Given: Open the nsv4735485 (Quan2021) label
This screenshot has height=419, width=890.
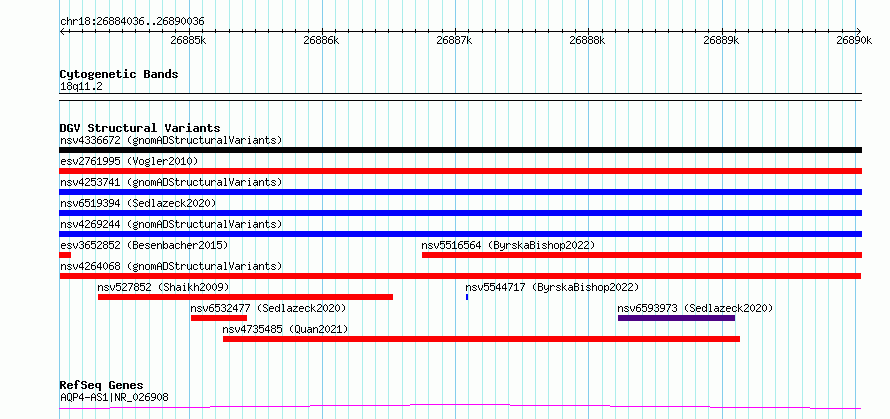Looking at the screenshot, I should 285,329.
